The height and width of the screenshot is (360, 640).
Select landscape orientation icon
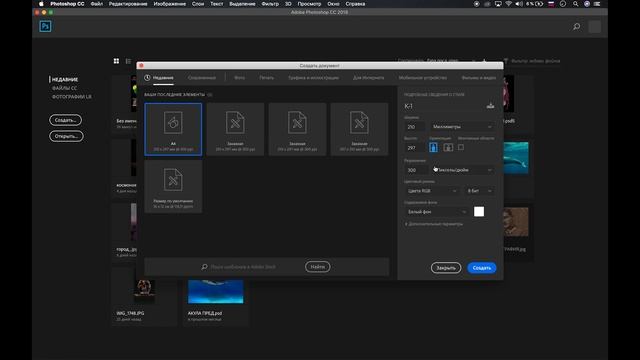448,147
